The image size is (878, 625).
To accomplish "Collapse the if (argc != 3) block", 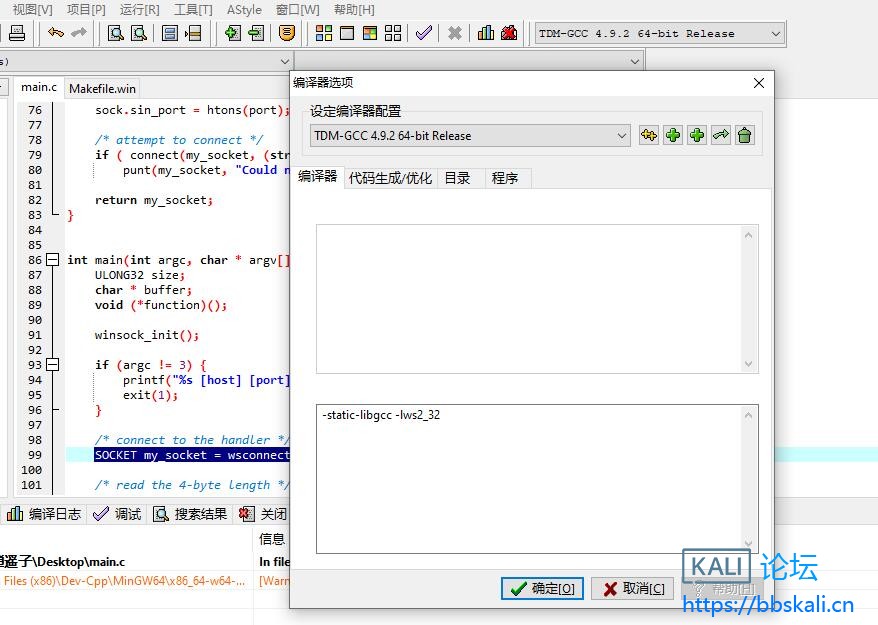I will 53,365.
